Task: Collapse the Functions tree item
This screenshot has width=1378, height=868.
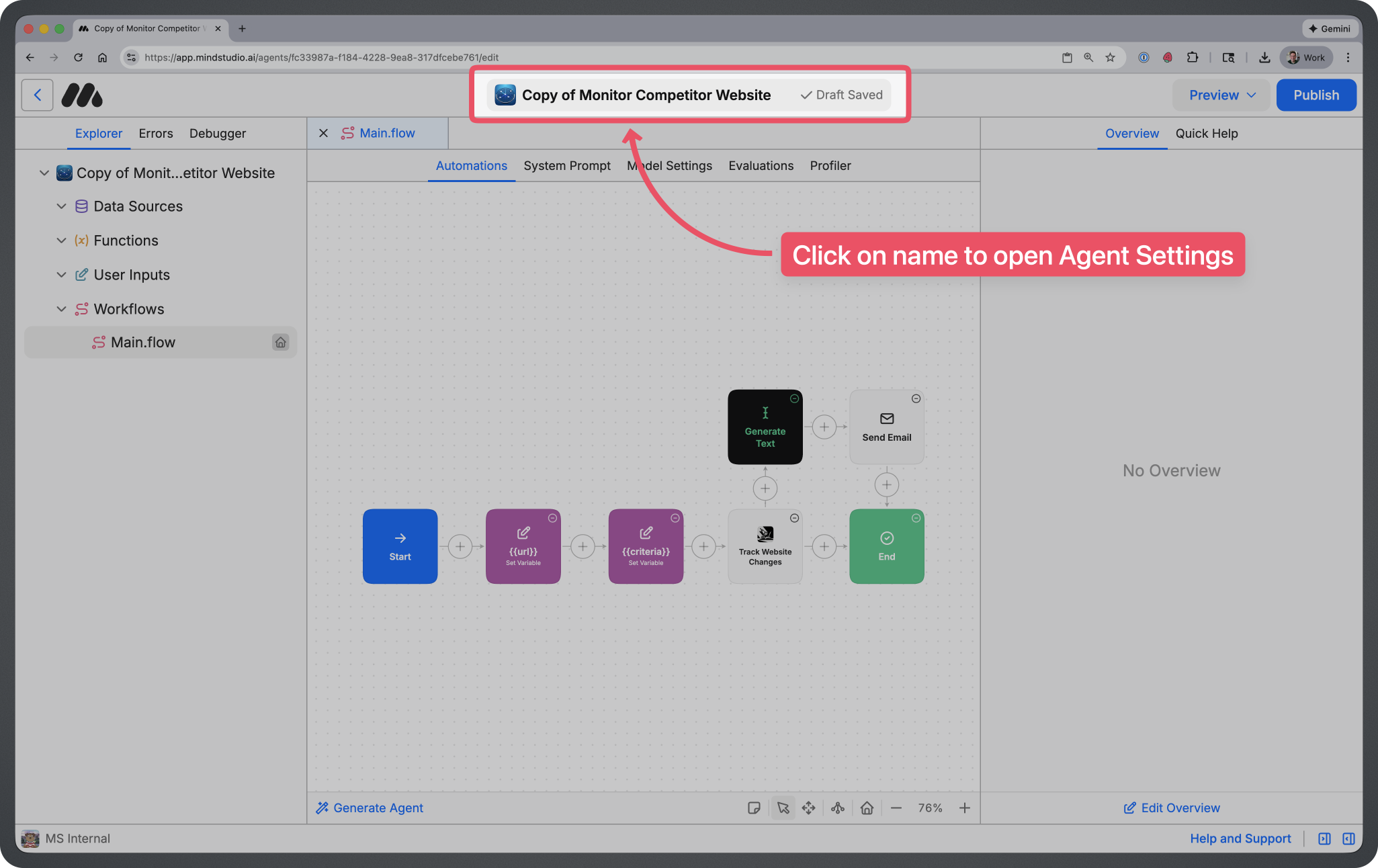Action: click(61, 241)
